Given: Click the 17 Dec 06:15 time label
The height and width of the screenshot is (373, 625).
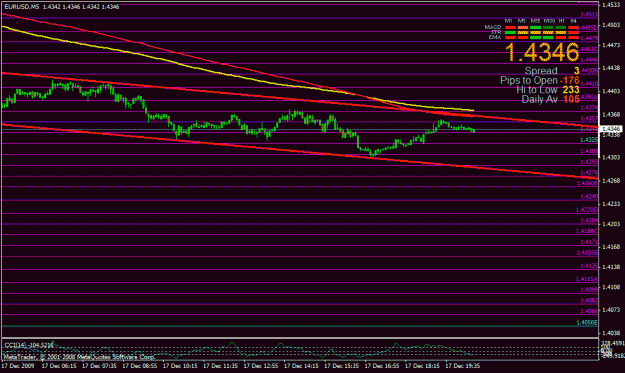Looking at the screenshot, I should click(x=59, y=365).
